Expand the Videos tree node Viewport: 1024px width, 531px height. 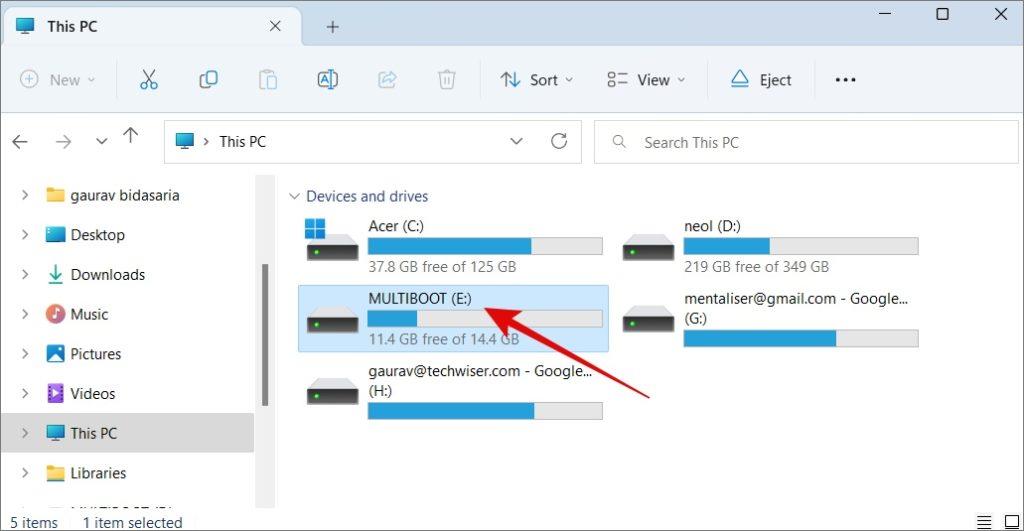(25, 393)
